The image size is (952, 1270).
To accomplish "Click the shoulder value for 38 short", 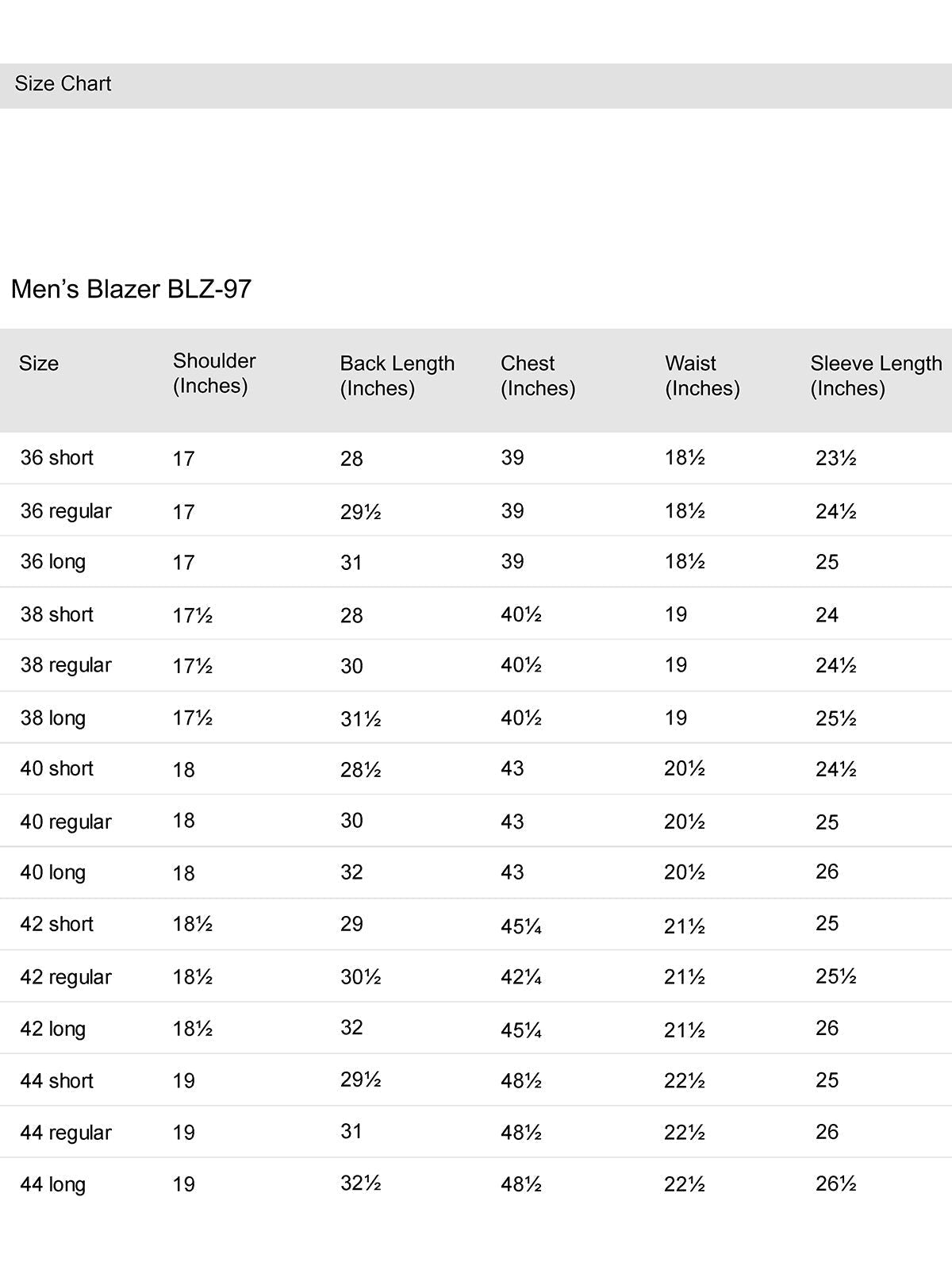I will 192,615.
